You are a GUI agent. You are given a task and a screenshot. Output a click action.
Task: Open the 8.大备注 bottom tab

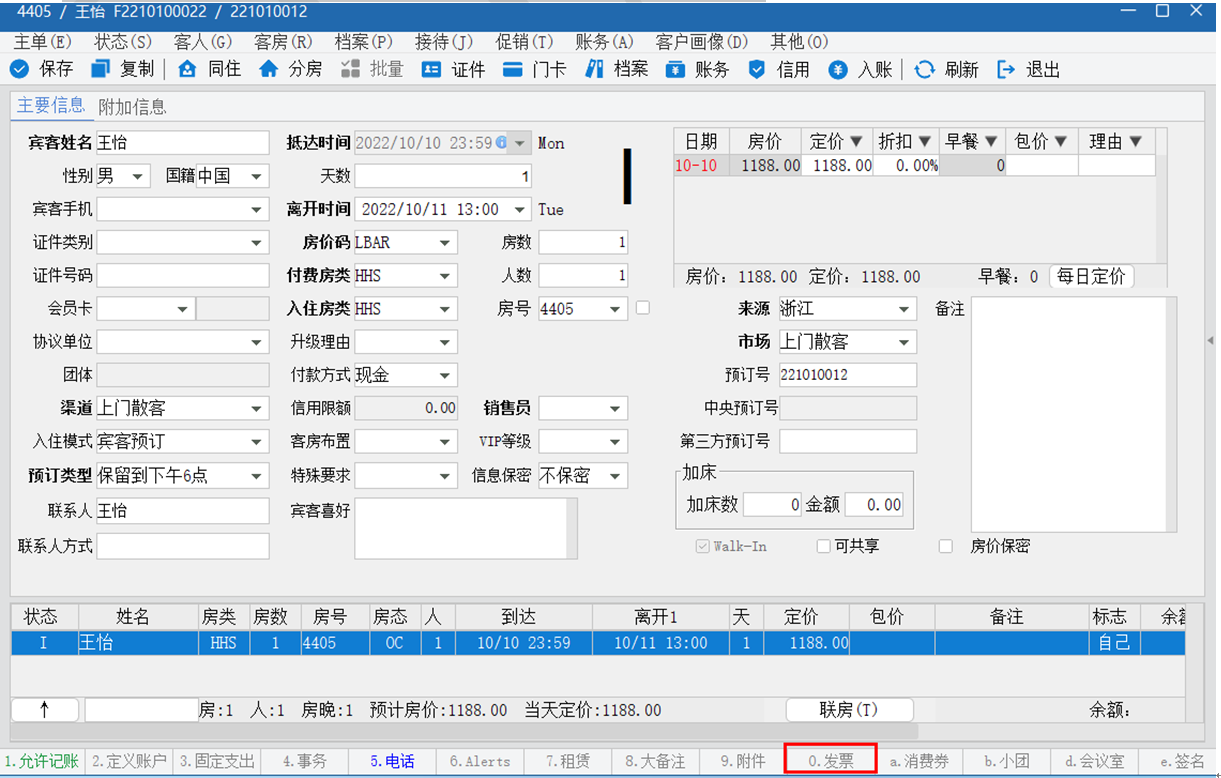coord(655,761)
